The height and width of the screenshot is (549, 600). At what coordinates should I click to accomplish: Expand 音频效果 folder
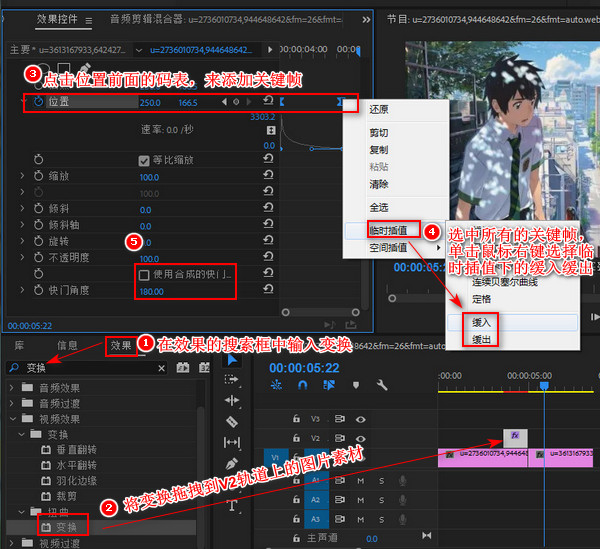click(x=11, y=388)
